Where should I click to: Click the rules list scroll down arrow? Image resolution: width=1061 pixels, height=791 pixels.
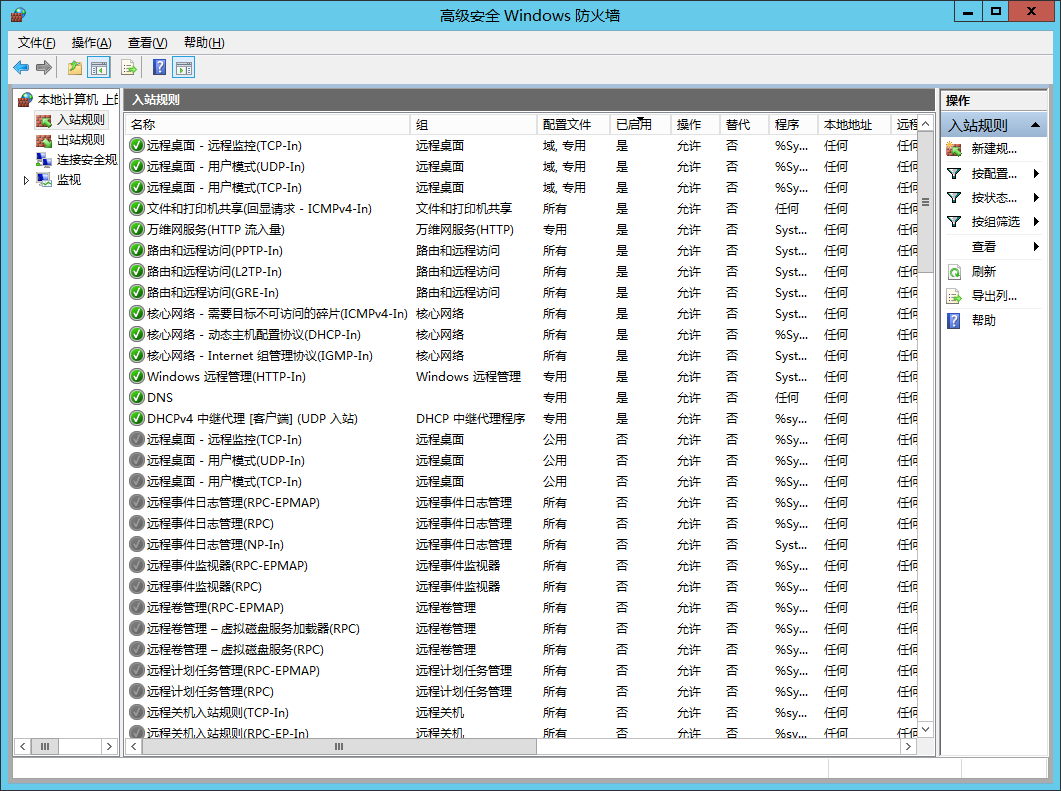[x=925, y=729]
